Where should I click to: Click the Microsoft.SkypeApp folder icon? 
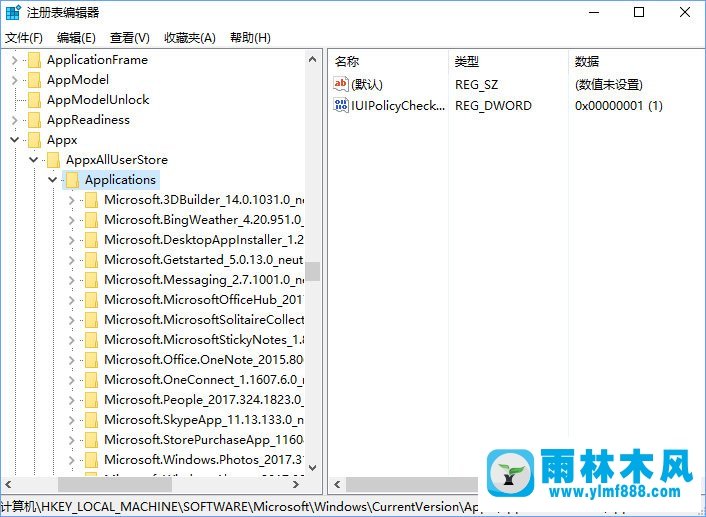(x=91, y=420)
